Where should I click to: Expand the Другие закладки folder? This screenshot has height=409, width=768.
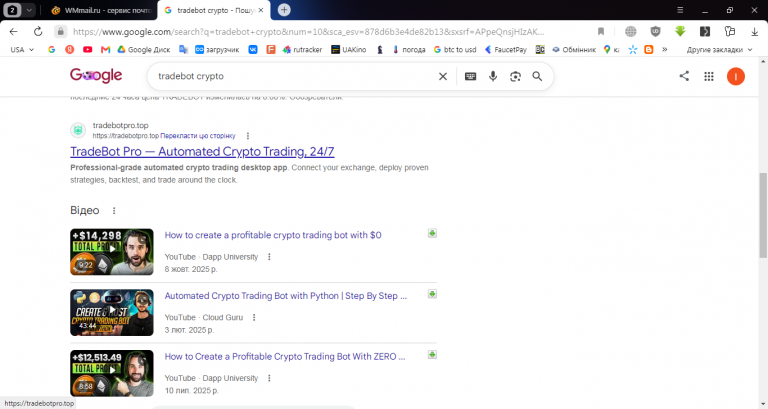(x=719, y=49)
